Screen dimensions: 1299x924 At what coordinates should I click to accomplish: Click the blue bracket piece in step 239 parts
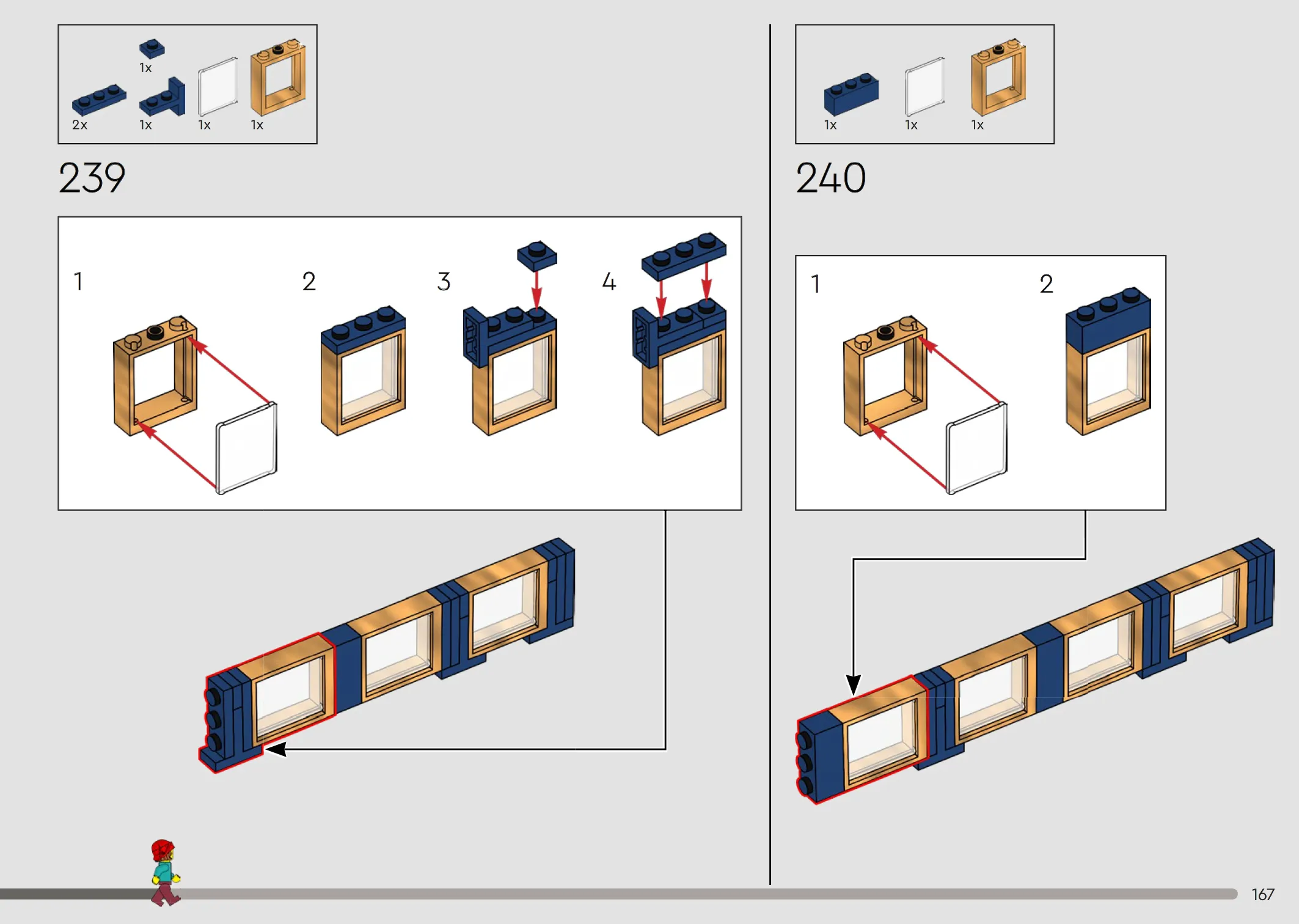pos(163,97)
